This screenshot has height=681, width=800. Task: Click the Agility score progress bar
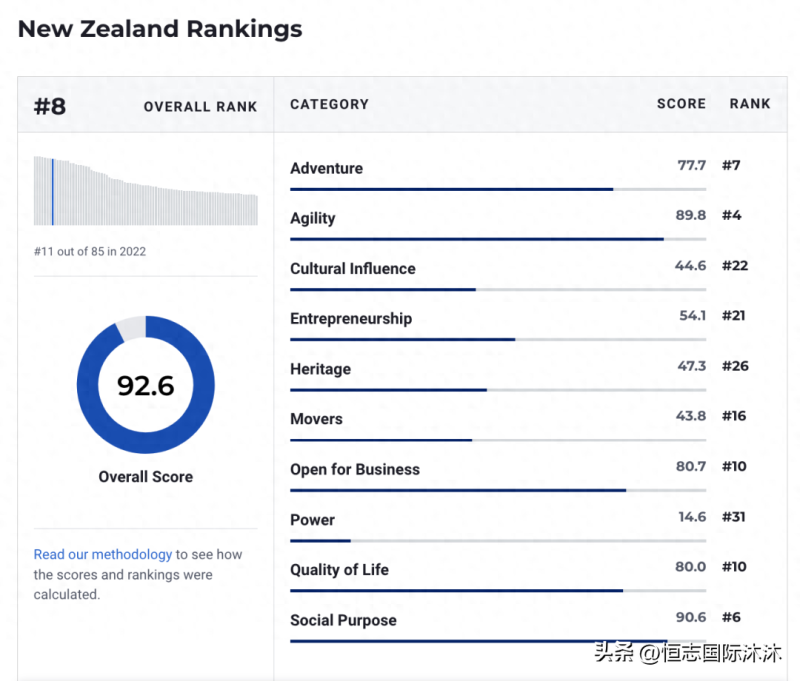[497, 239]
